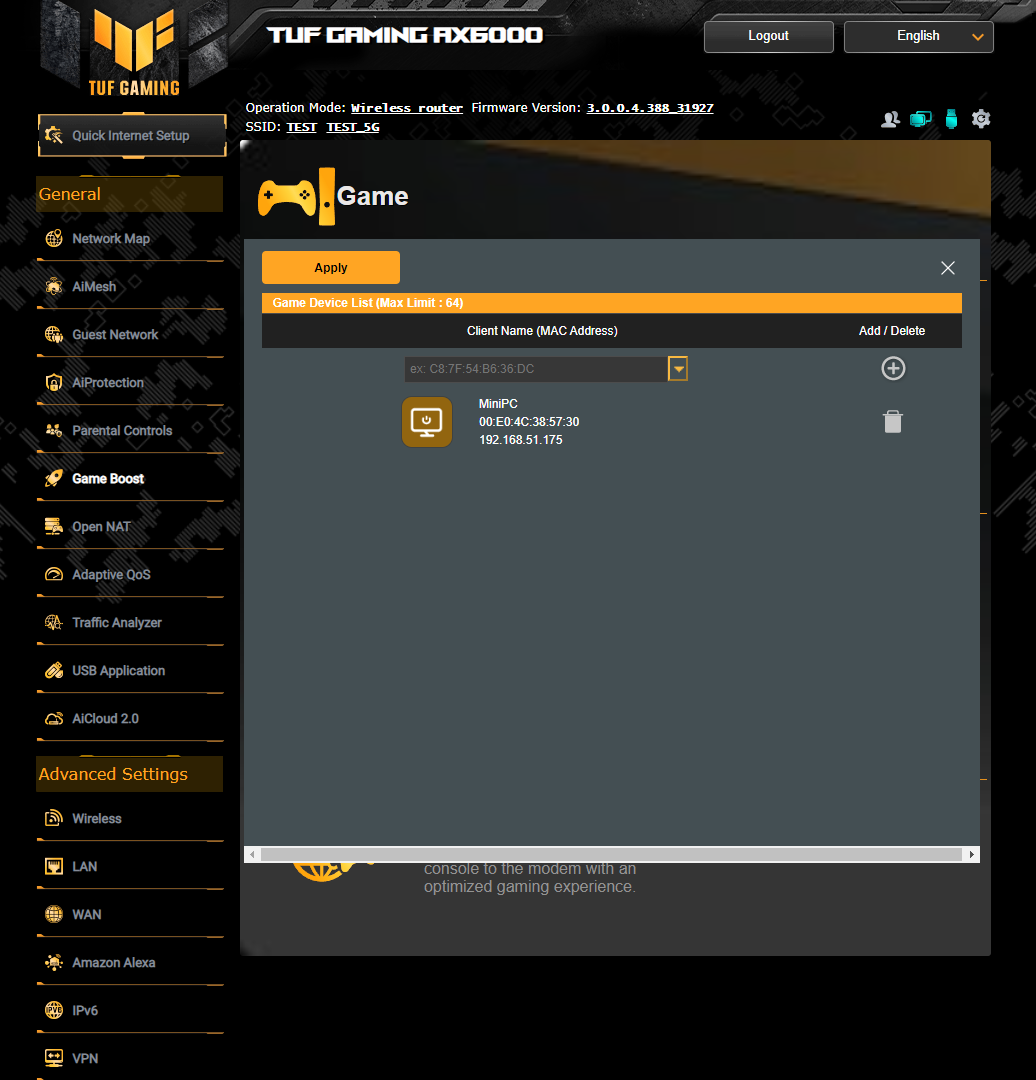
Task: Open Quick Internet Setup wizard
Action: [132, 136]
